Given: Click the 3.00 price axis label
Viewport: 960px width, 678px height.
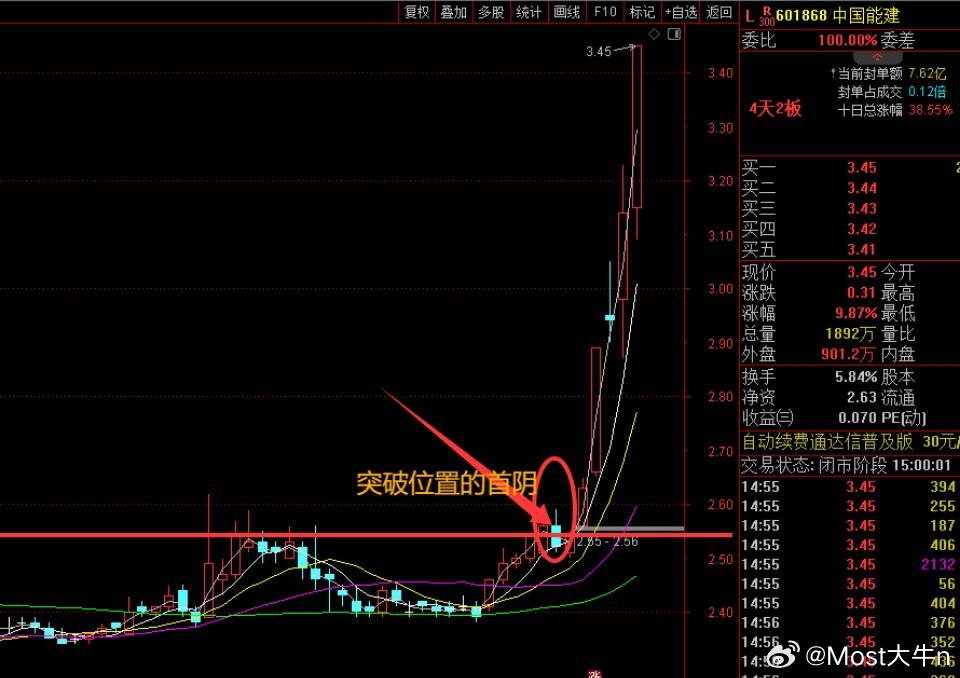Looking at the screenshot, I should point(721,289).
